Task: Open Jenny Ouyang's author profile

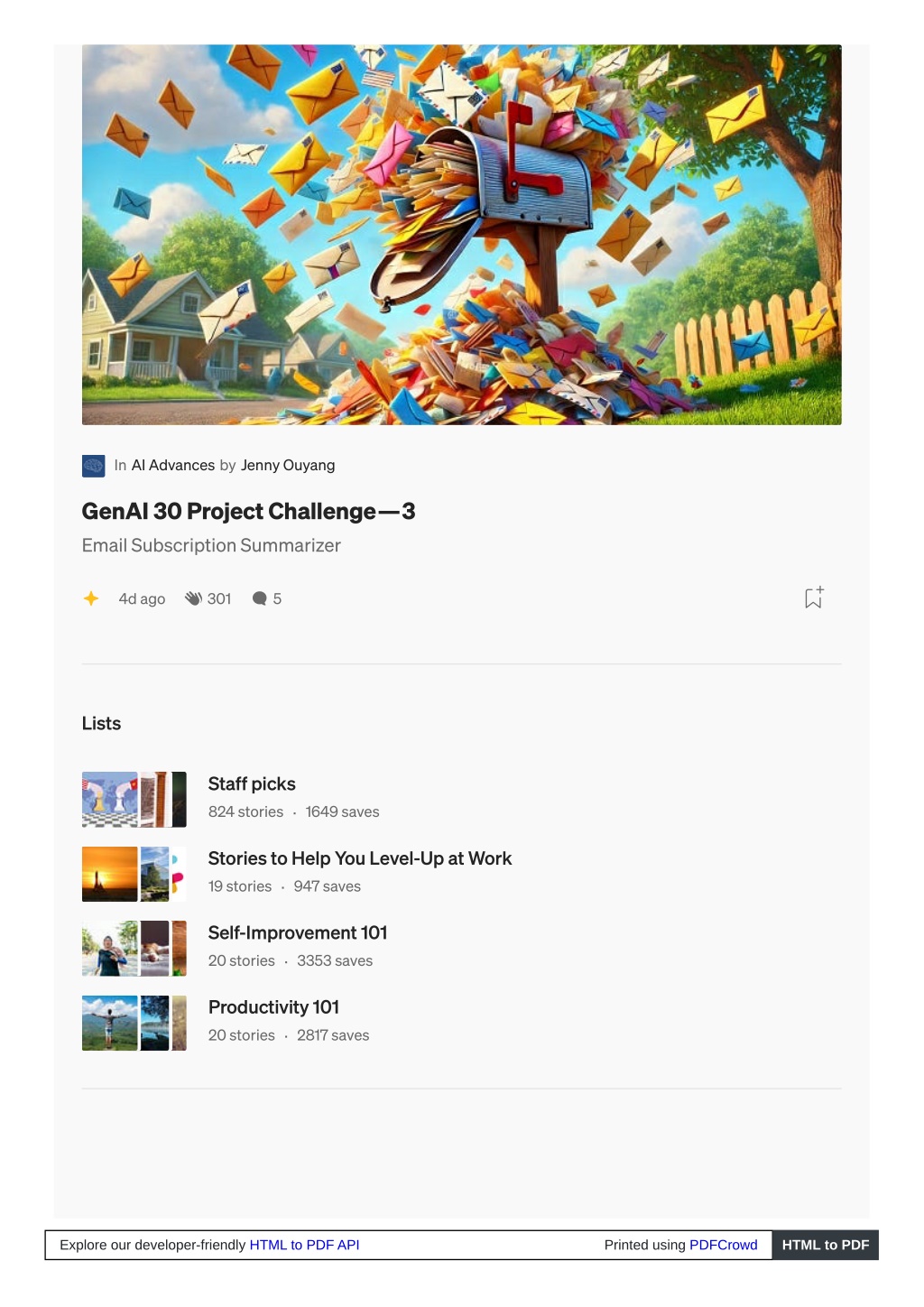Action: coord(288,466)
